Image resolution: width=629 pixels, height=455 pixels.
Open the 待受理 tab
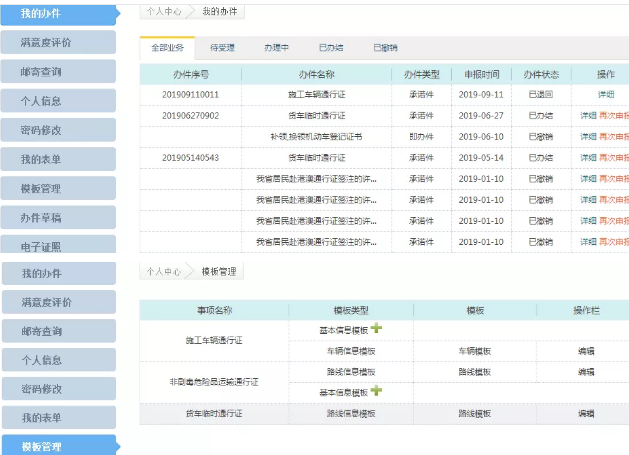point(223,47)
